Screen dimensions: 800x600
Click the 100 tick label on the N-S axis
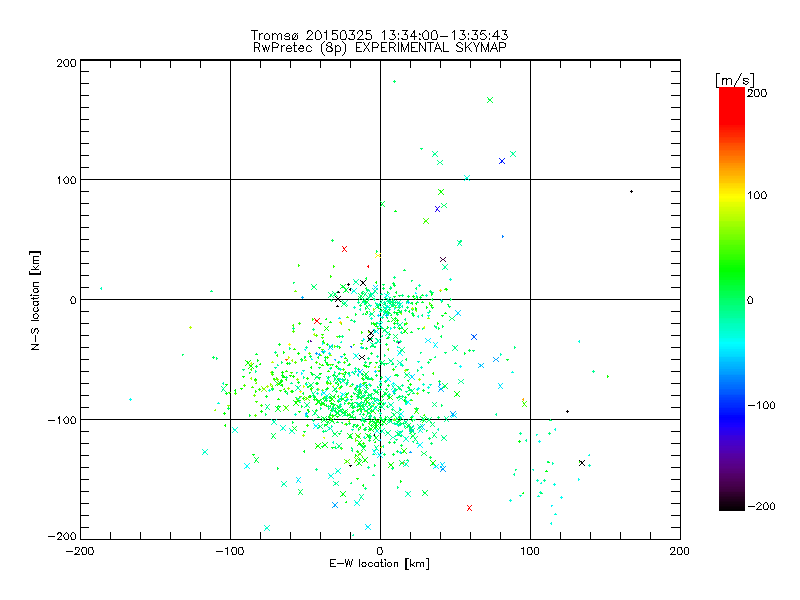tap(66, 180)
